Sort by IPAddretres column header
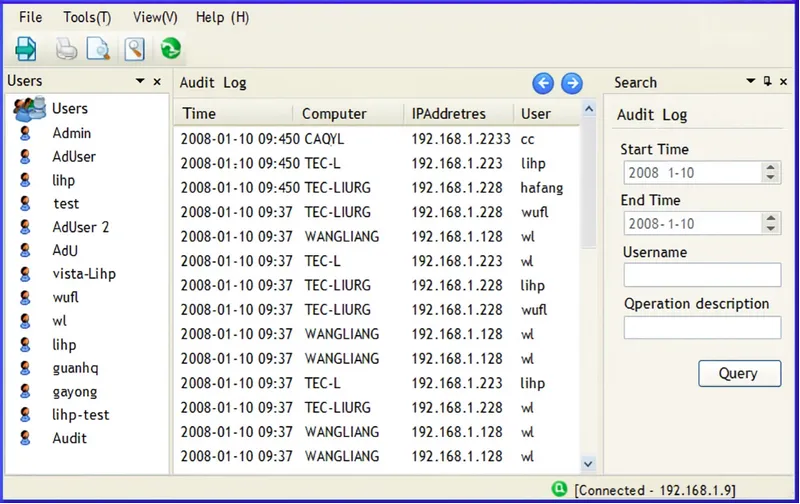This screenshot has width=800, height=504. [x=459, y=113]
